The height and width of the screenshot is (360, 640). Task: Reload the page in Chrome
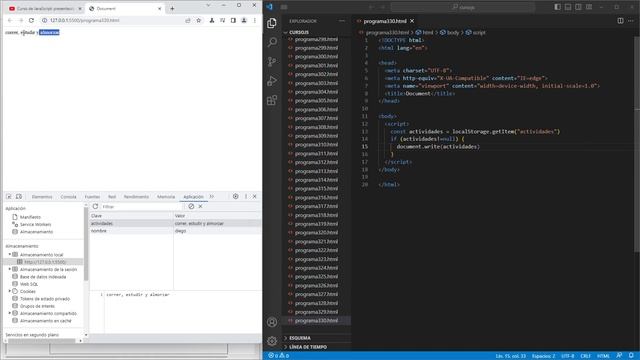click(31, 20)
